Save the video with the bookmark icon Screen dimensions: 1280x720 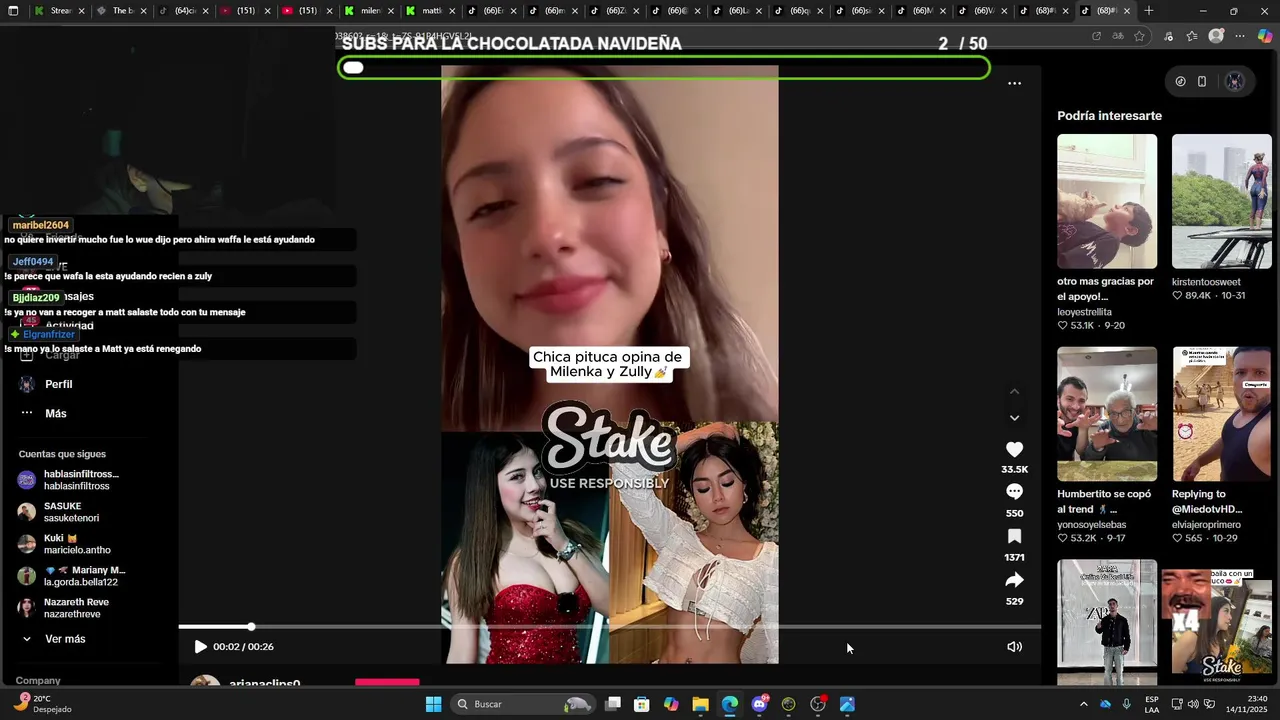[1014, 536]
